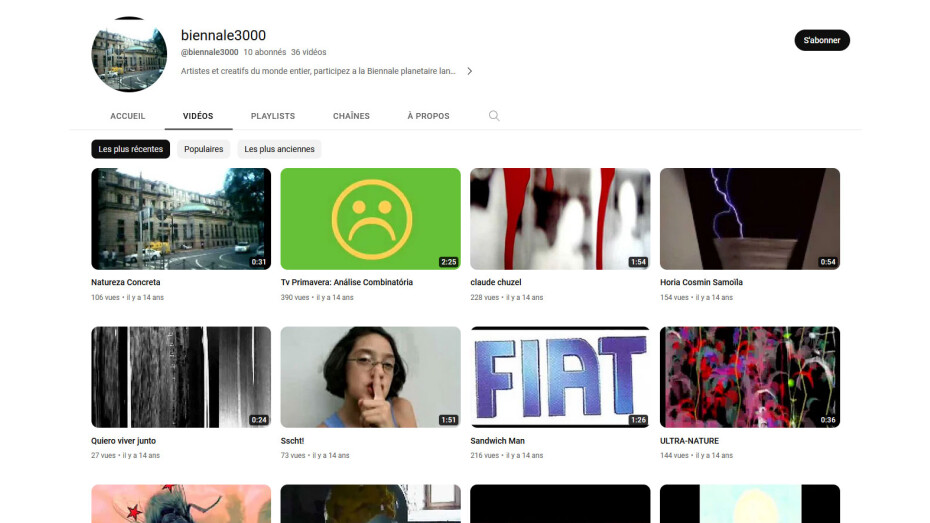Click the '390 vues • il y a 14 ans' text
This screenshot has width=930, height=523.
coord(317,298)
